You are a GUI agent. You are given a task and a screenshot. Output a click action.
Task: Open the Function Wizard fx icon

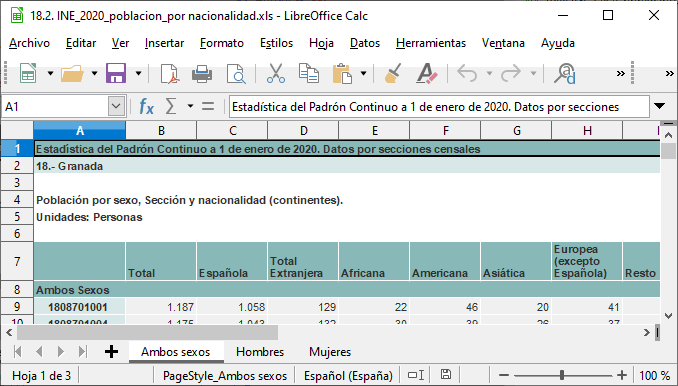[x=147, y=106]
